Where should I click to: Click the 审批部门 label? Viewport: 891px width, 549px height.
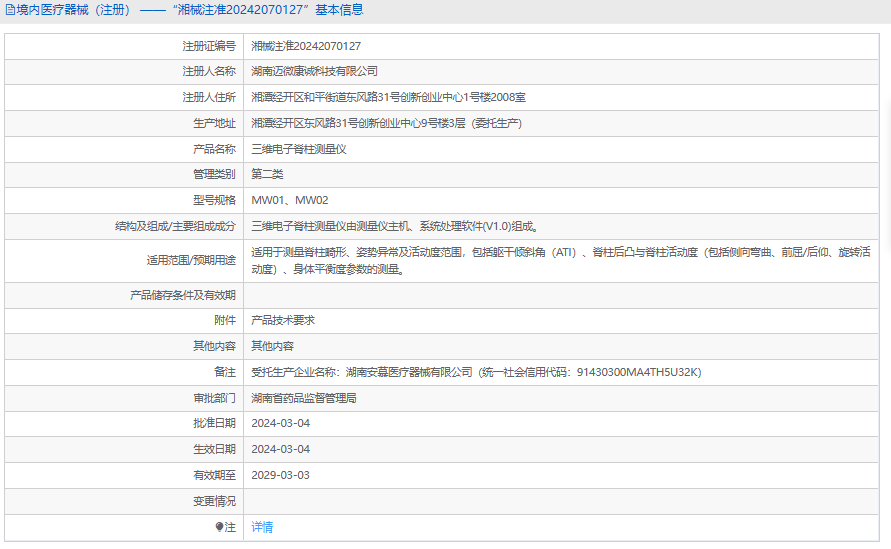(214, 398)
